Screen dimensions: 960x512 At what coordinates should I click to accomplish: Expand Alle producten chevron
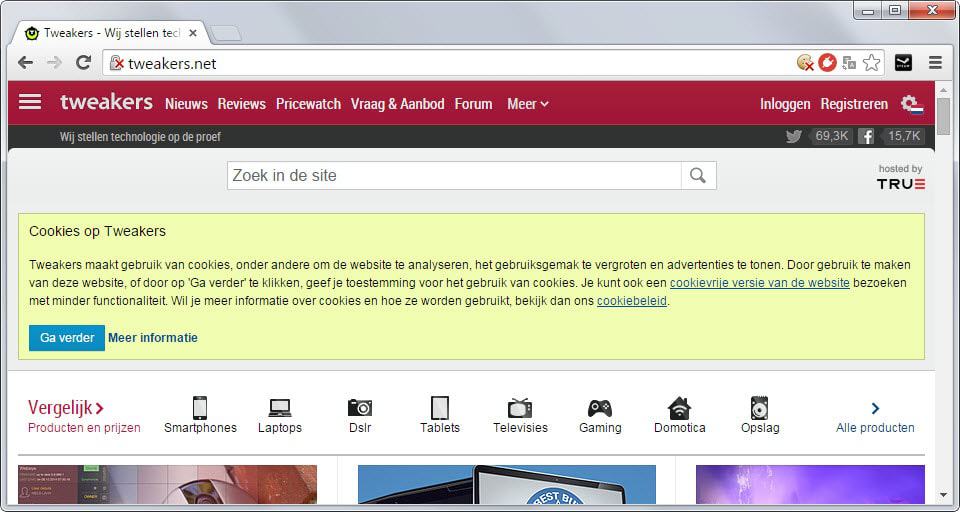pyautogui.click(x=875, y=408)
